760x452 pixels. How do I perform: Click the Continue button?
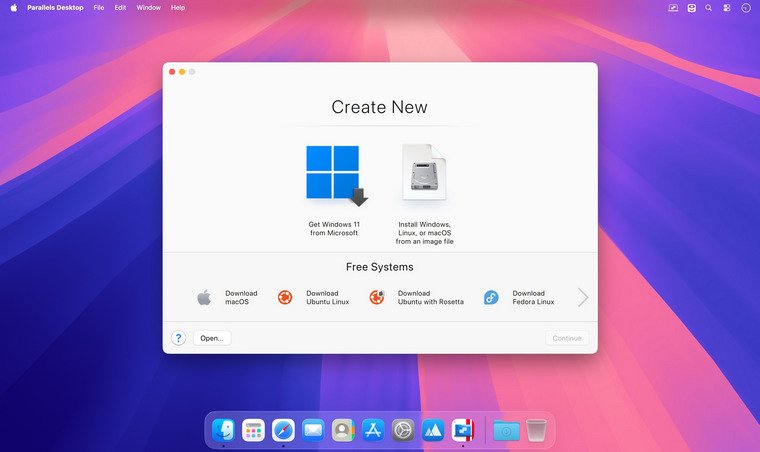pos(567,338)
